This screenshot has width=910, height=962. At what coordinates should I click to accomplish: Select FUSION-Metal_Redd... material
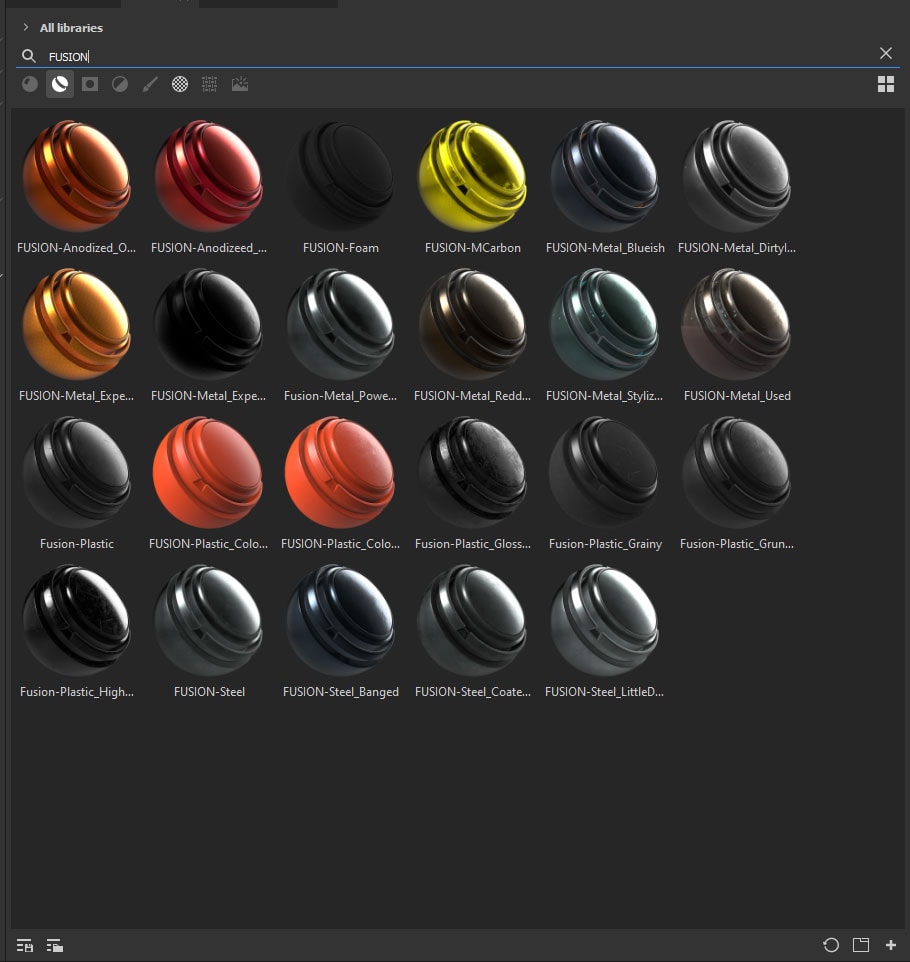click(x=472, y=335)
